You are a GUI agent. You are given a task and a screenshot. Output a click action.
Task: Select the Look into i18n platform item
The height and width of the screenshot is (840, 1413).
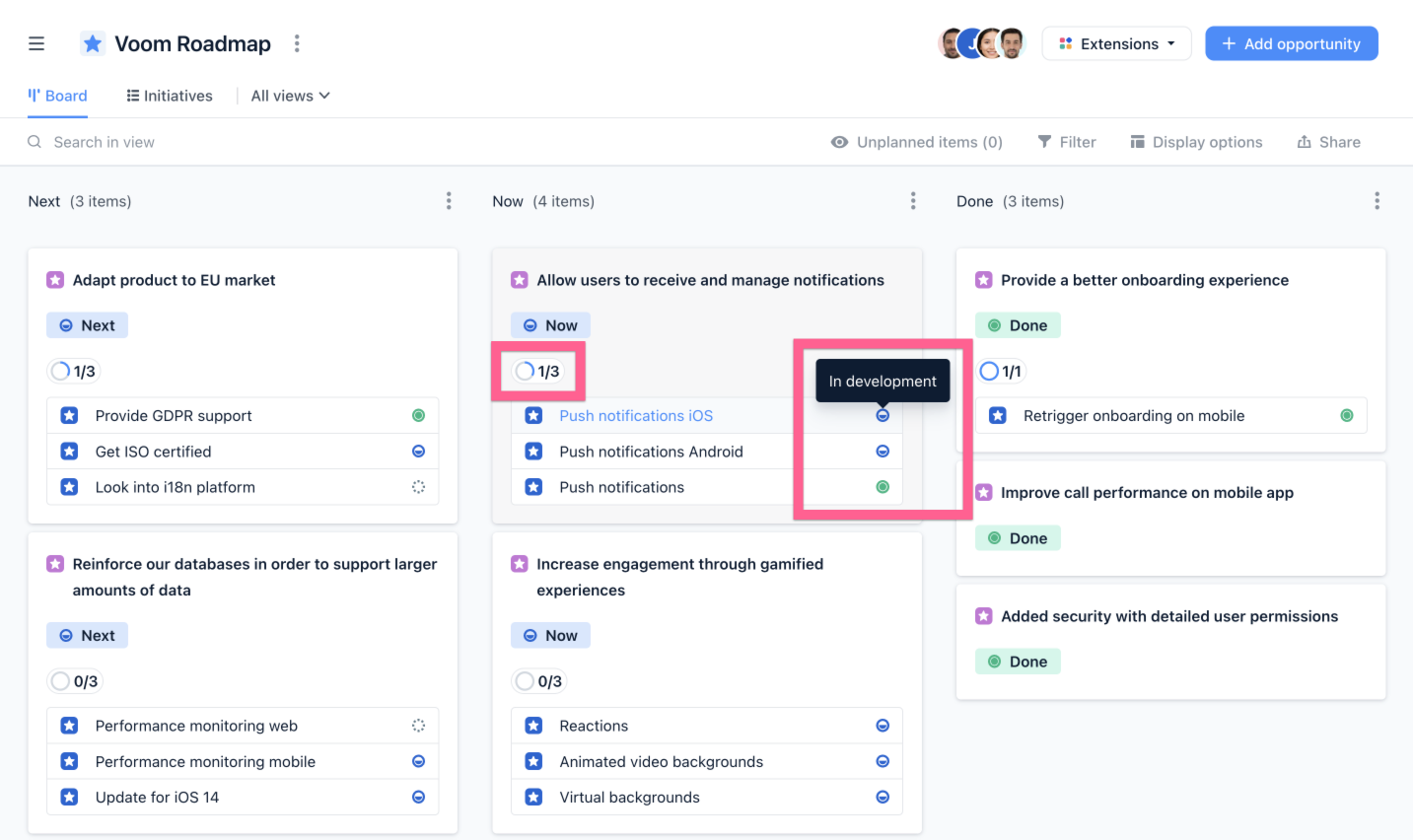[x=176, y=487]
